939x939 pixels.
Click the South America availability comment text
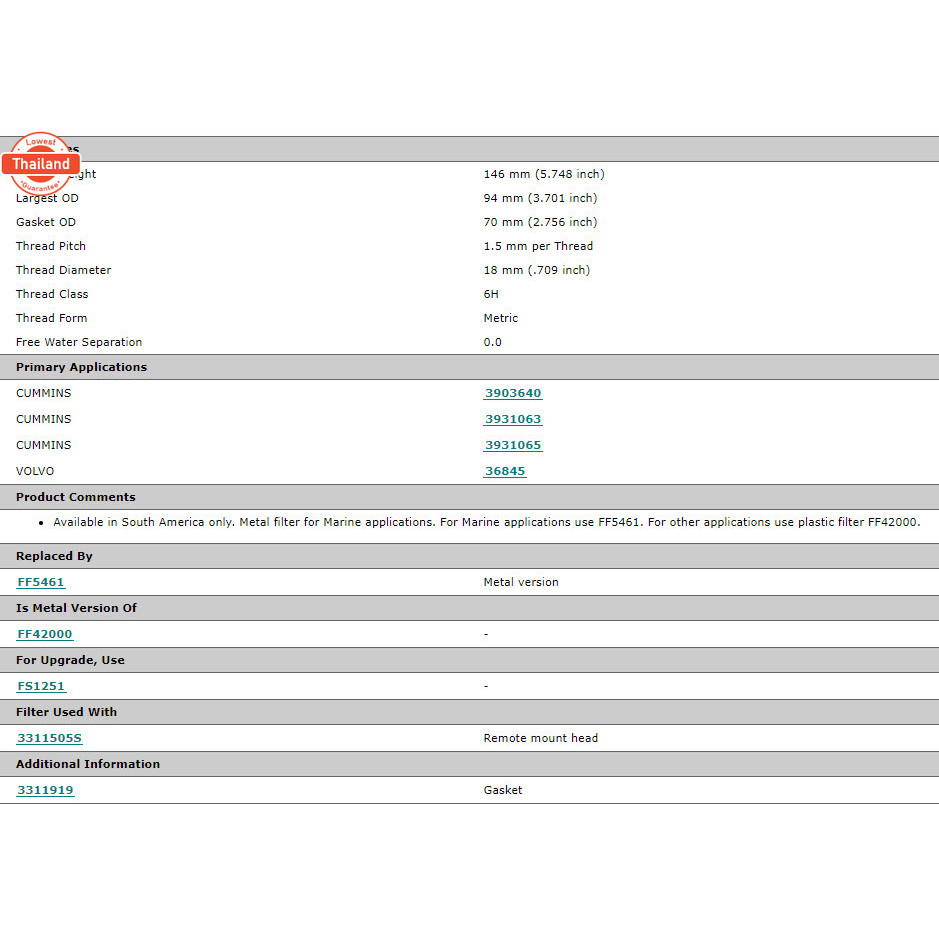486,522
